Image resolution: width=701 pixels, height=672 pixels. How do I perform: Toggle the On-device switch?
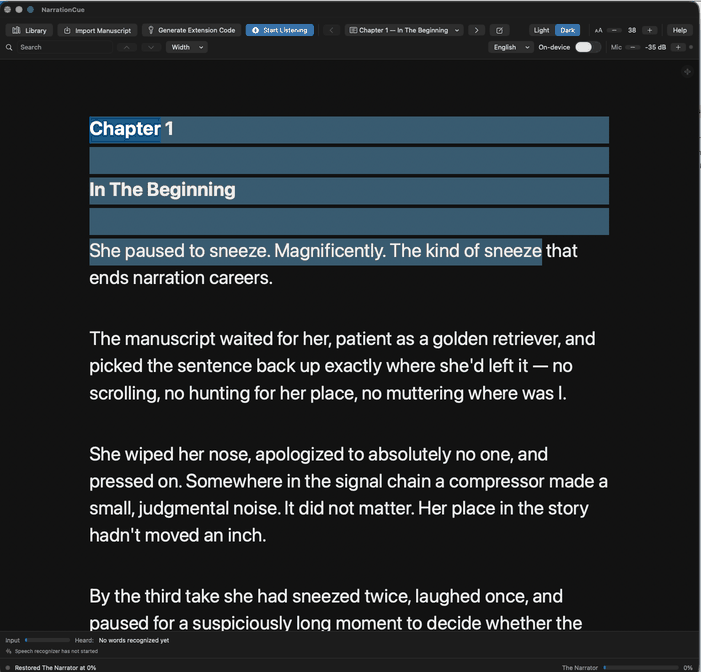[587, 47]
